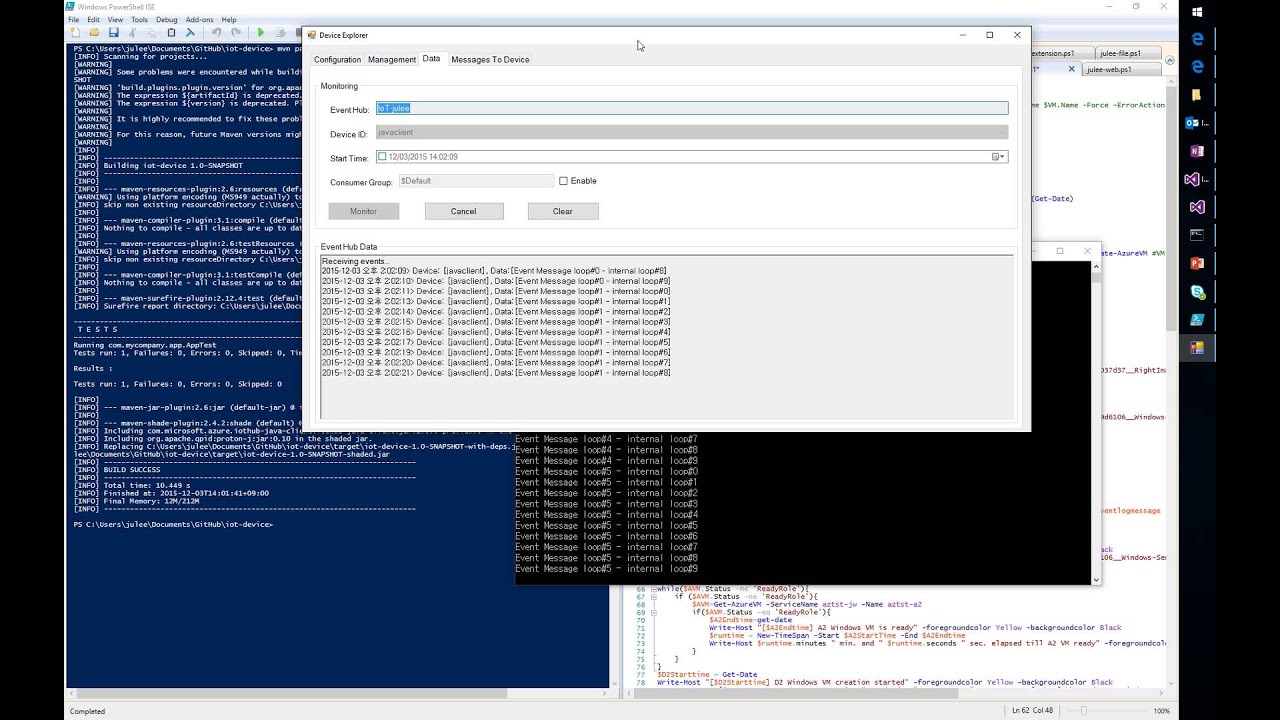Collapse the if block at line 69
Screen dimensions: 1280x720
(x=653, y=612)
